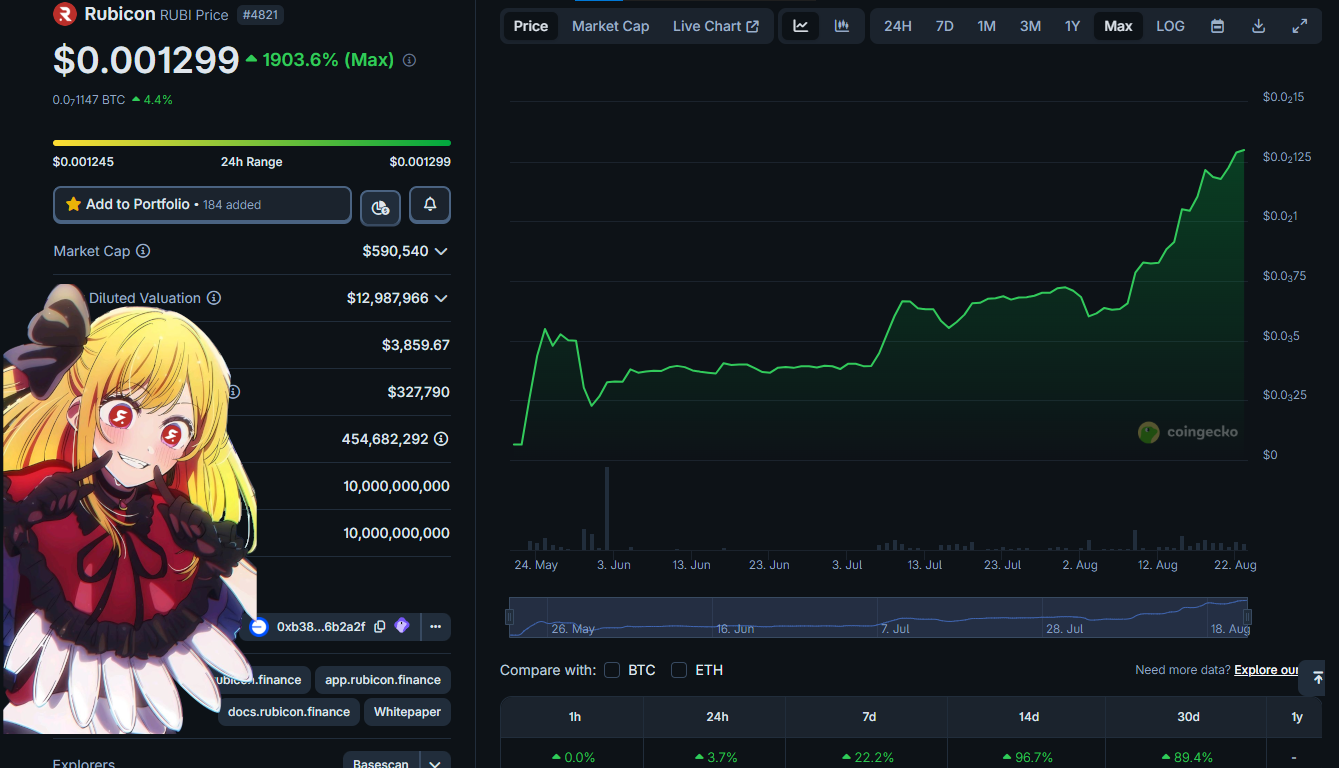The height and width of the screenshot is (768, 1339).
Task: Toggle the LOG scale option
Action: (x=1170, y=26)
